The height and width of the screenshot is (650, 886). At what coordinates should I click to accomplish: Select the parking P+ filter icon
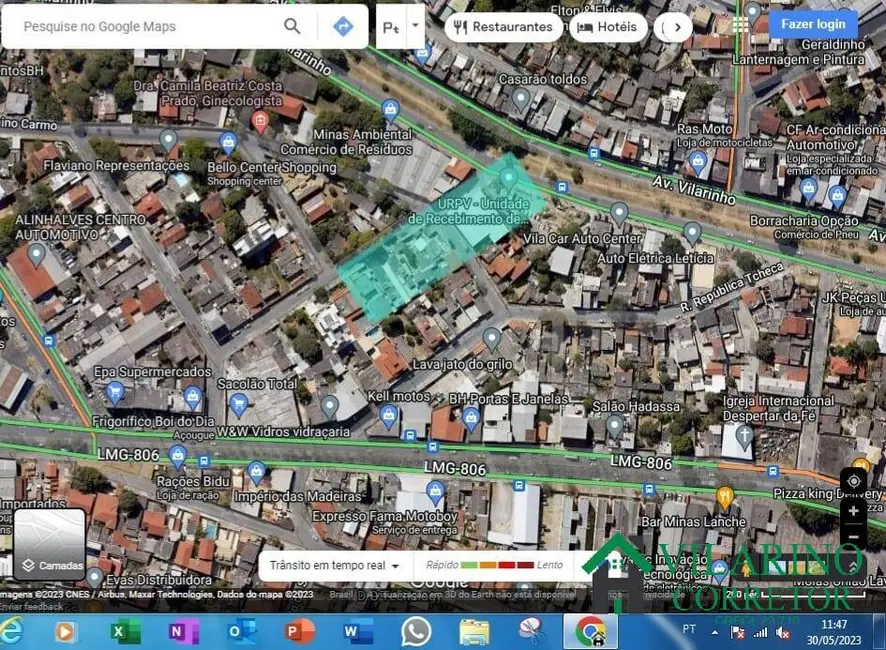coord(390,28)
